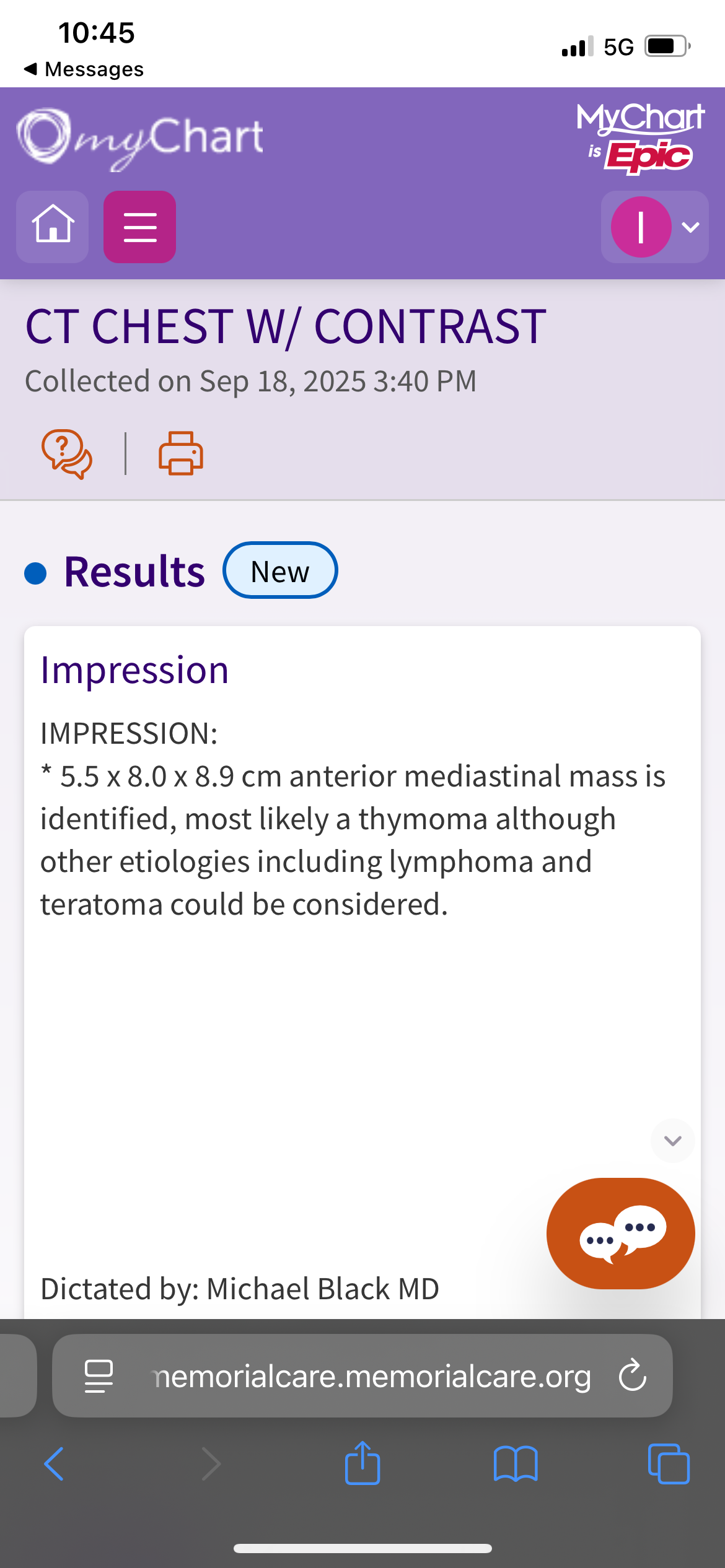Ask a question about this result
The image size is (725, 1568).
[67, 454]
